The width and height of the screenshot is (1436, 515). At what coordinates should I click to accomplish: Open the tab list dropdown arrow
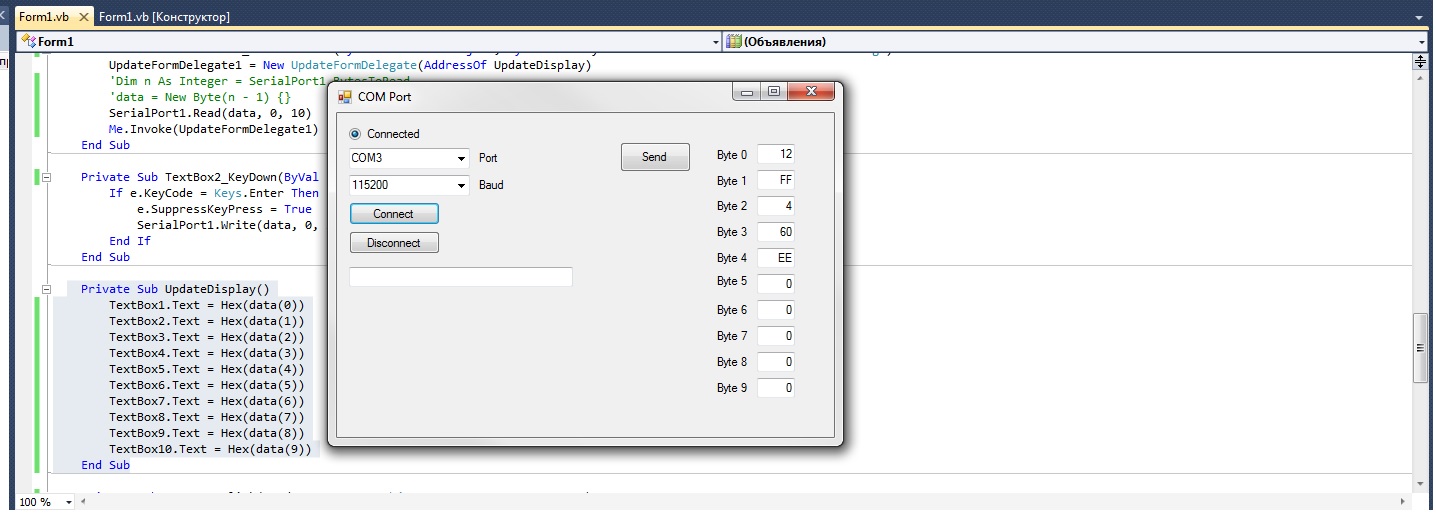tap(1421, 17)
